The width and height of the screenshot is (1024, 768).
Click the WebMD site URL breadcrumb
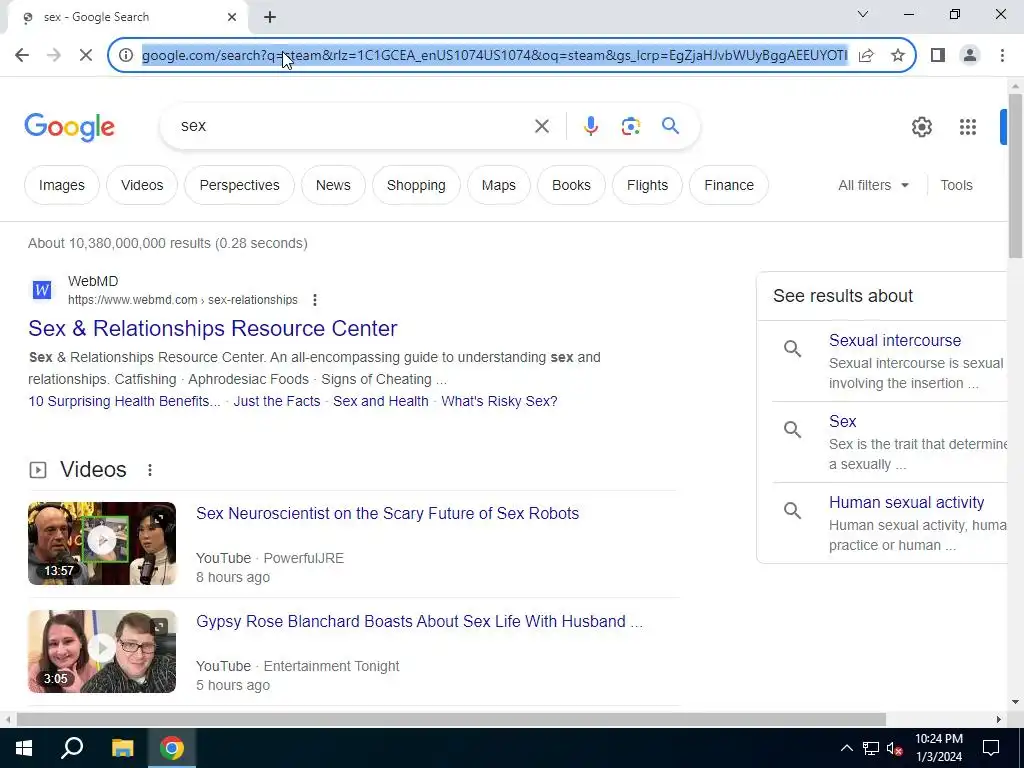(x=183, y=300)
